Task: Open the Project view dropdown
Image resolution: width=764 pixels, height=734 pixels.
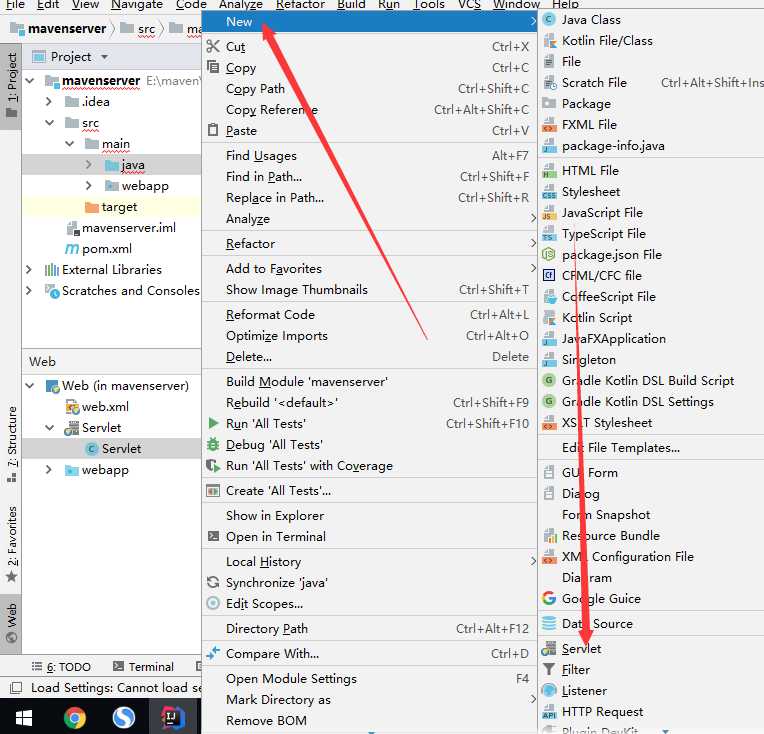Action: click(x=104, y=57)
